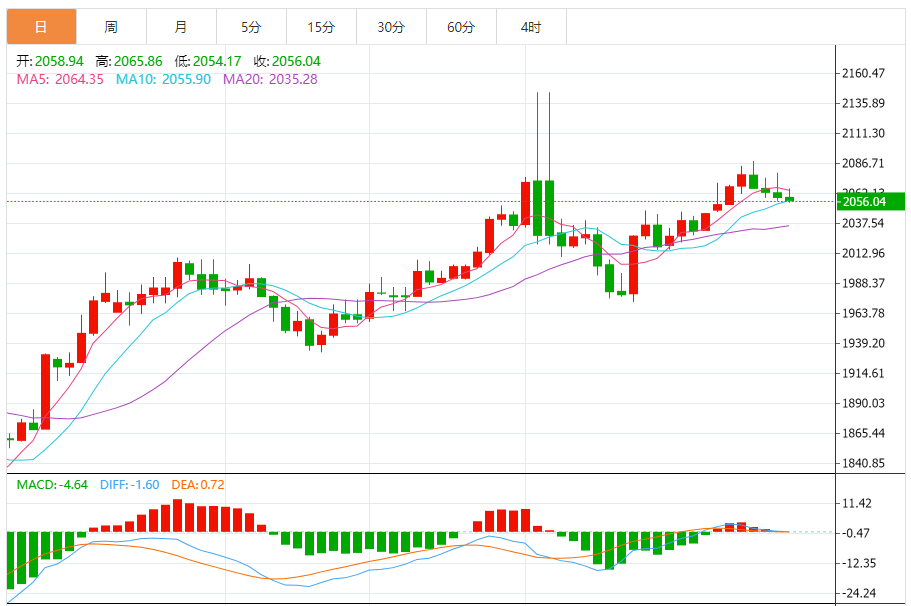This screenshot has height=606, width=911.
Task: Click the latest green candlestick on the chart
Action: [x=789, y=199]
